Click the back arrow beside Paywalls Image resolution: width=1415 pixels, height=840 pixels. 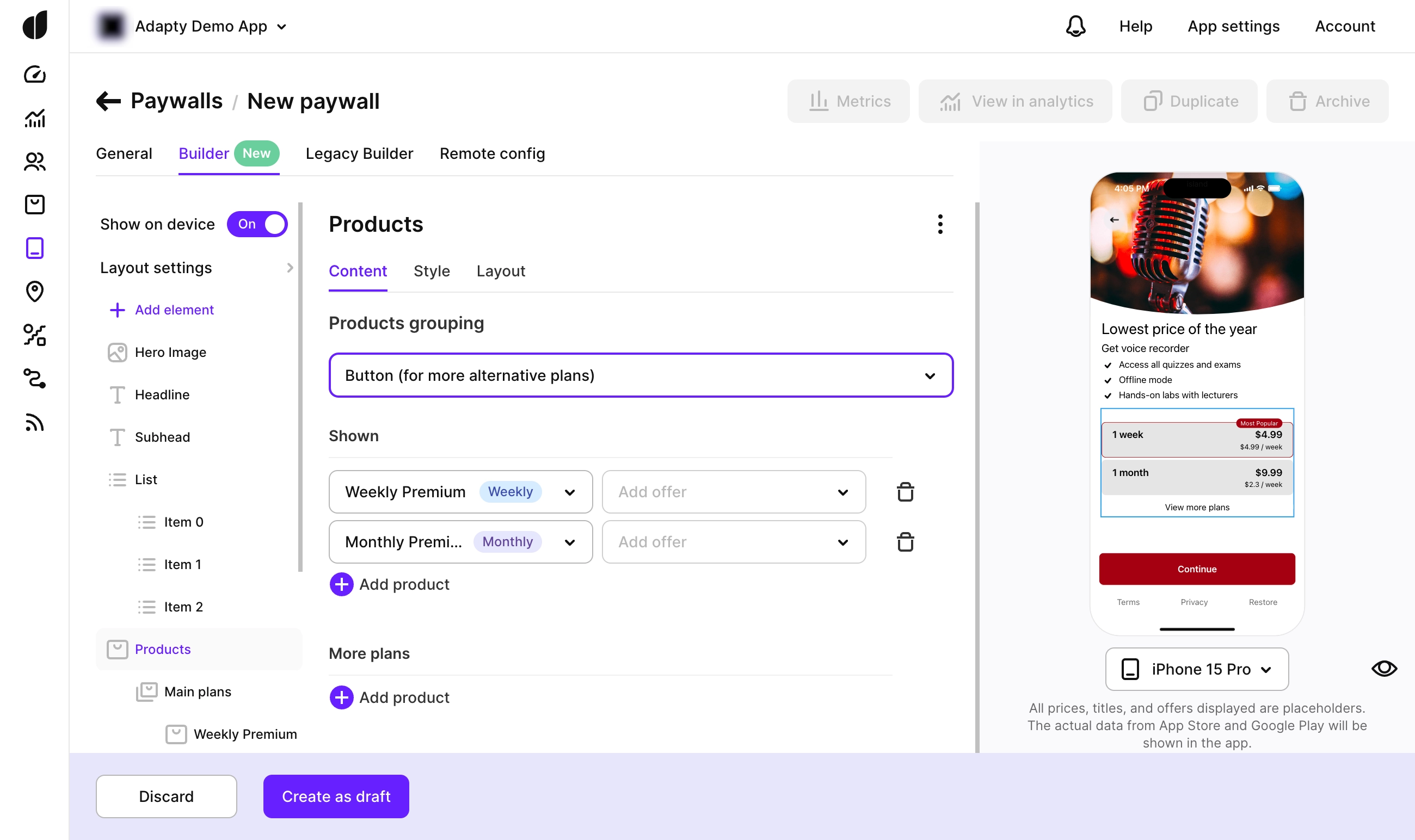pos(108,101)
